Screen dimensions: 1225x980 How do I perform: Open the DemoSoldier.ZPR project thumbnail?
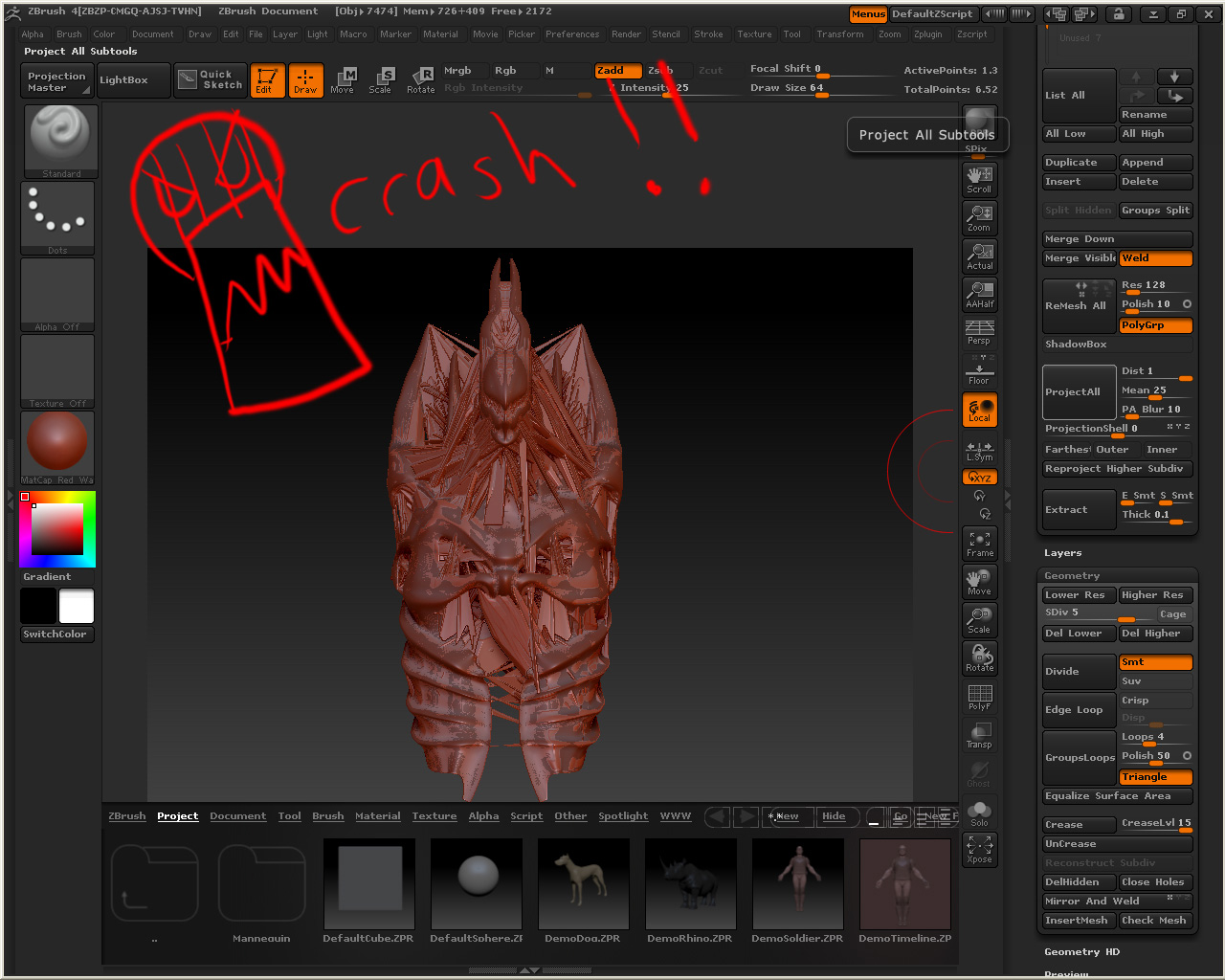point(797,882)
